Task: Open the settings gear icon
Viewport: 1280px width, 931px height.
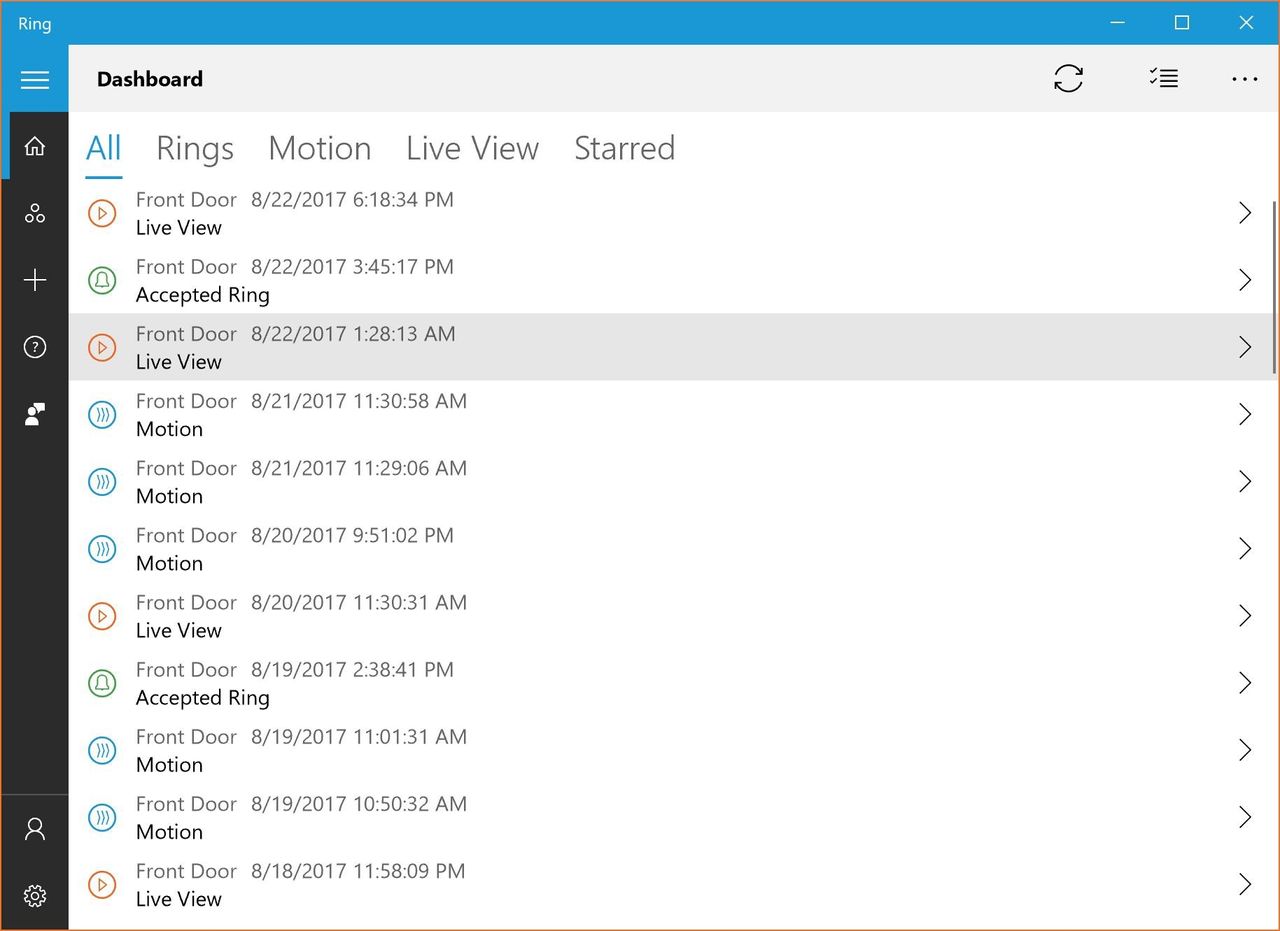Action: 35,896
